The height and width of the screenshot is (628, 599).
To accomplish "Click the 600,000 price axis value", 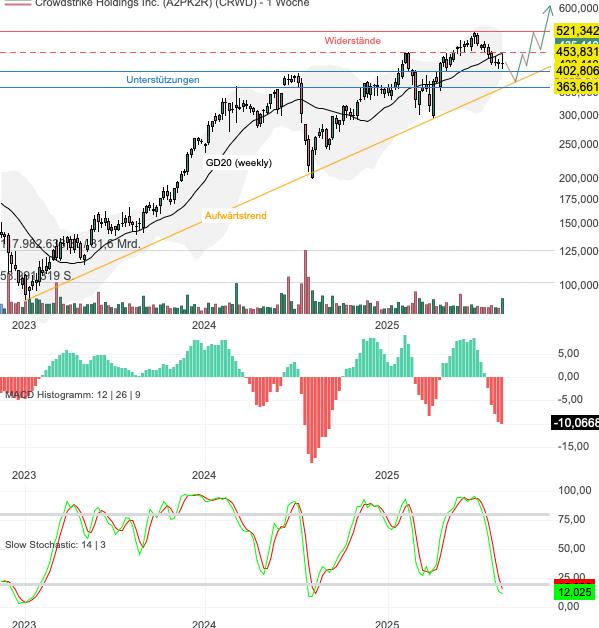I will point(578,8).
